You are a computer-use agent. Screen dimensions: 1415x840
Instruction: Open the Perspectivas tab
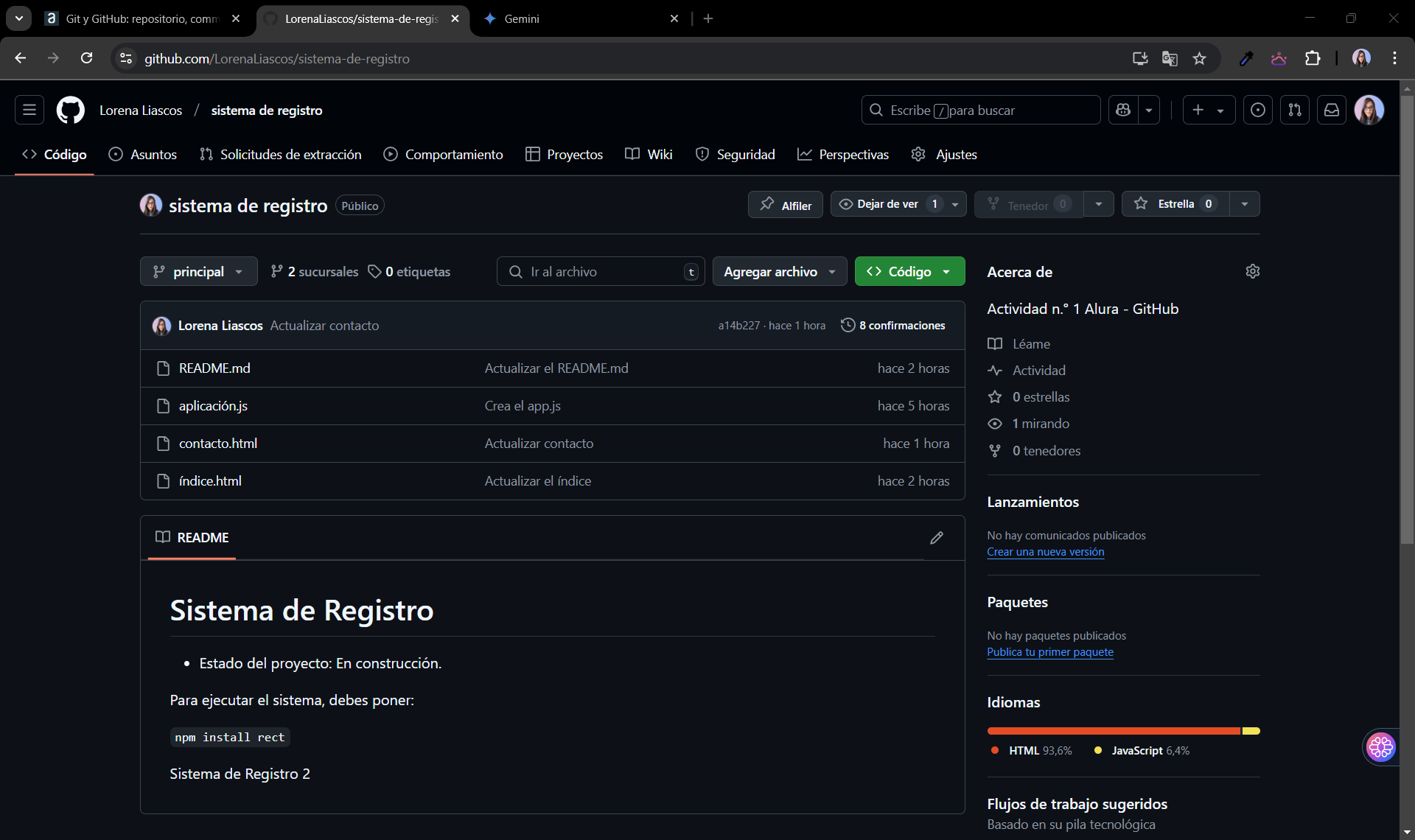point(843,154)
